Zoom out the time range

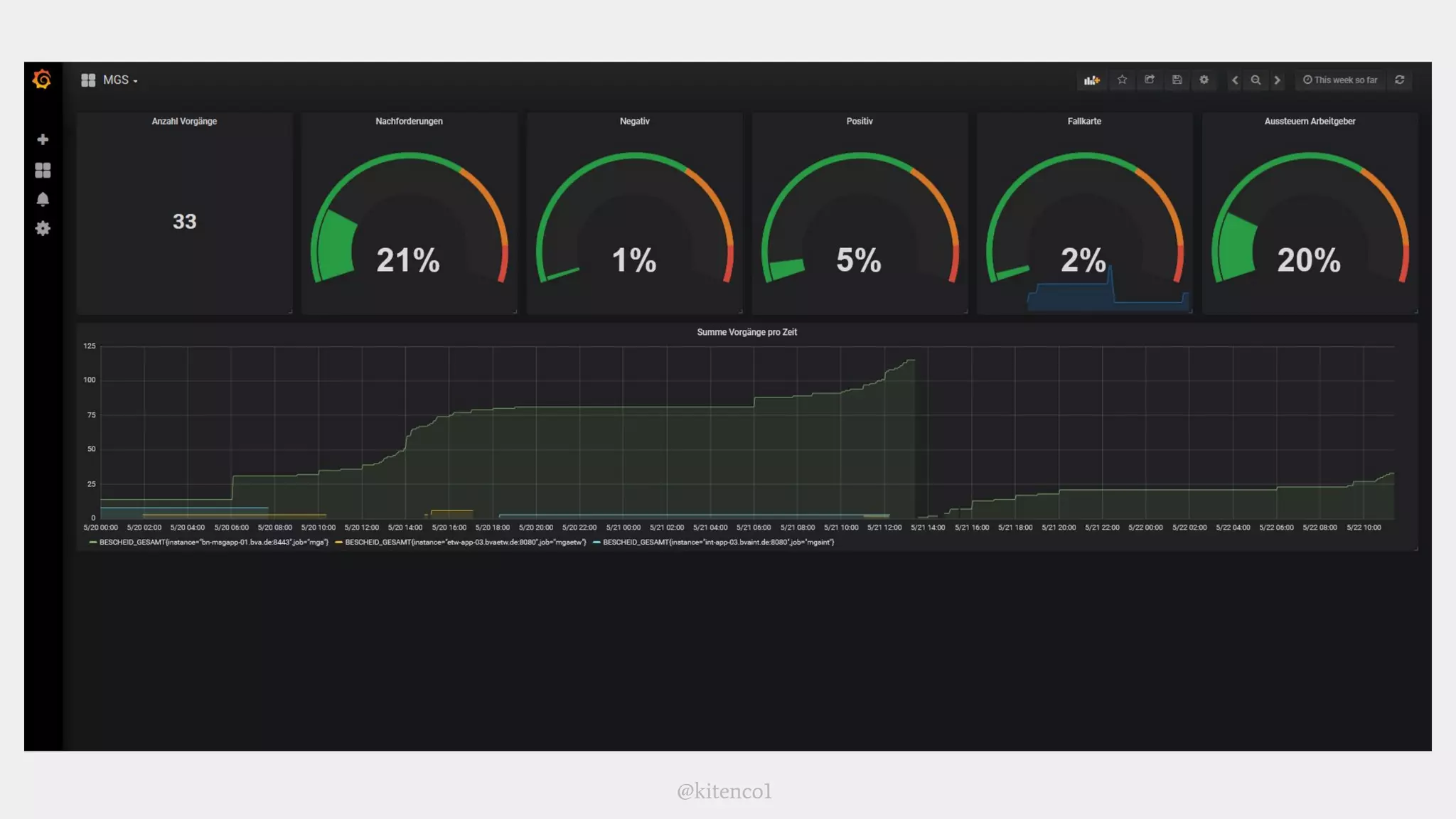(x=1256, y=80)
